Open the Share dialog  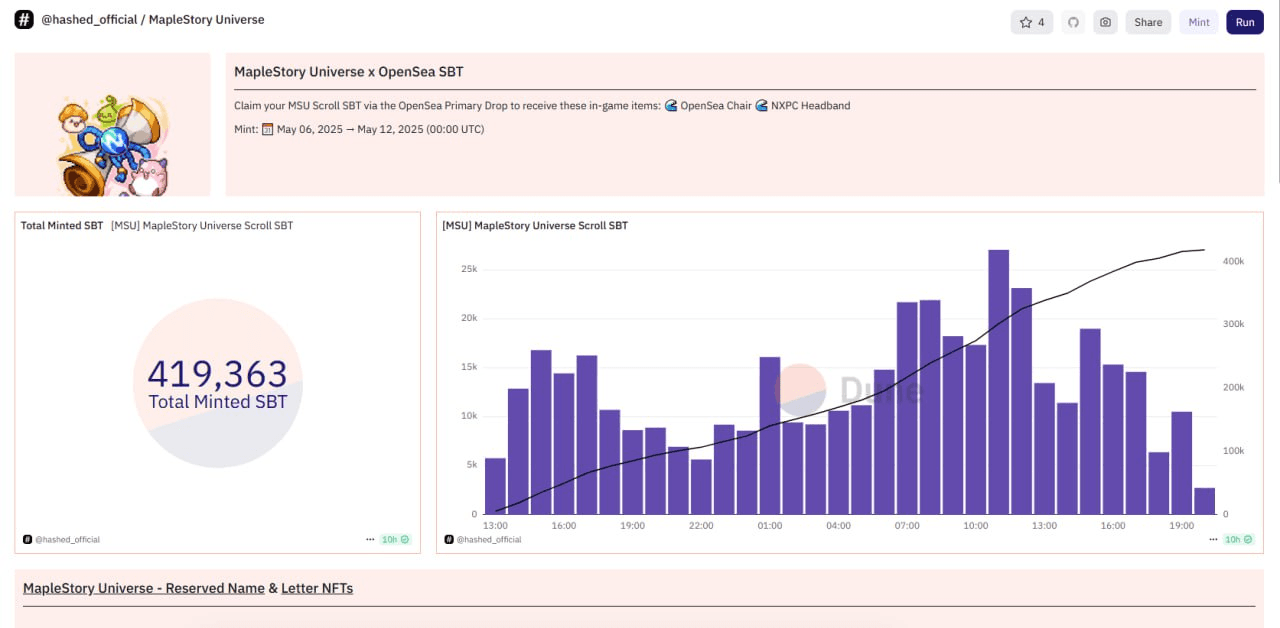tap(1148, 22)
